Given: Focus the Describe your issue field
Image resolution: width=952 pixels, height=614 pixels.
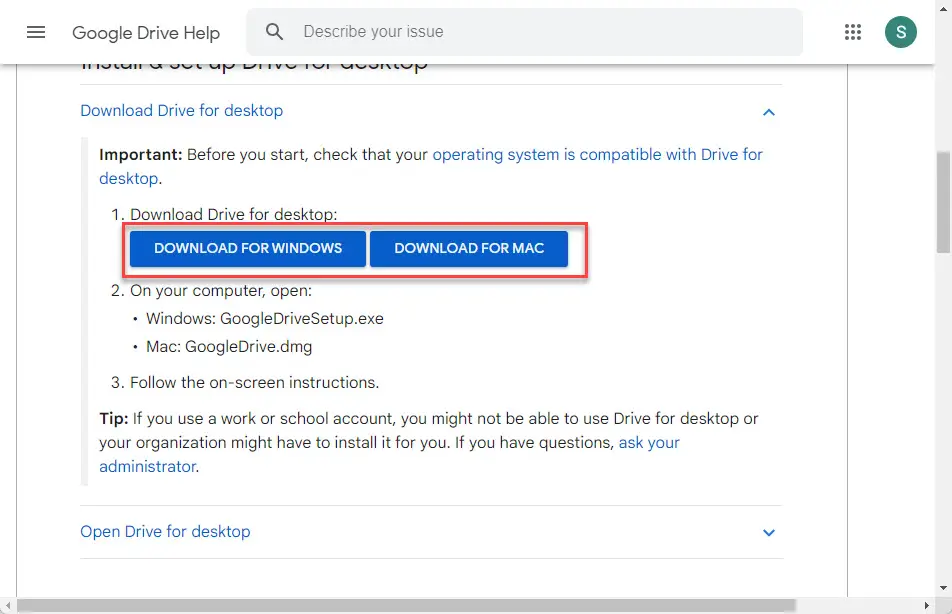Looking at the screenshot, I should (x=524, y=32).
